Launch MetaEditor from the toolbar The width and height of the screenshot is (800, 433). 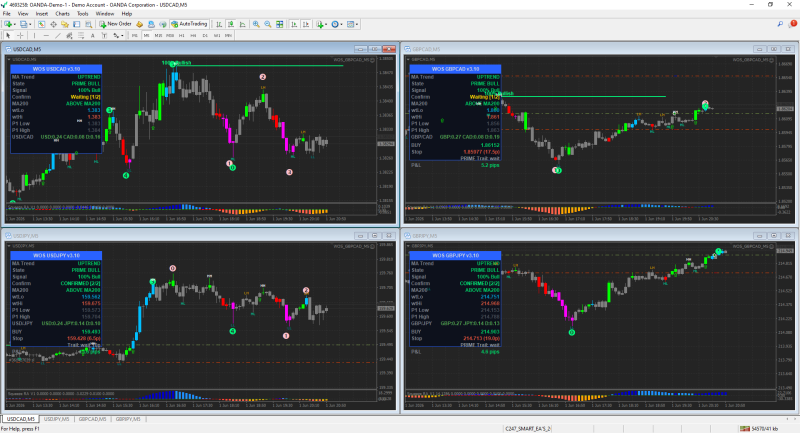point(139,24)
